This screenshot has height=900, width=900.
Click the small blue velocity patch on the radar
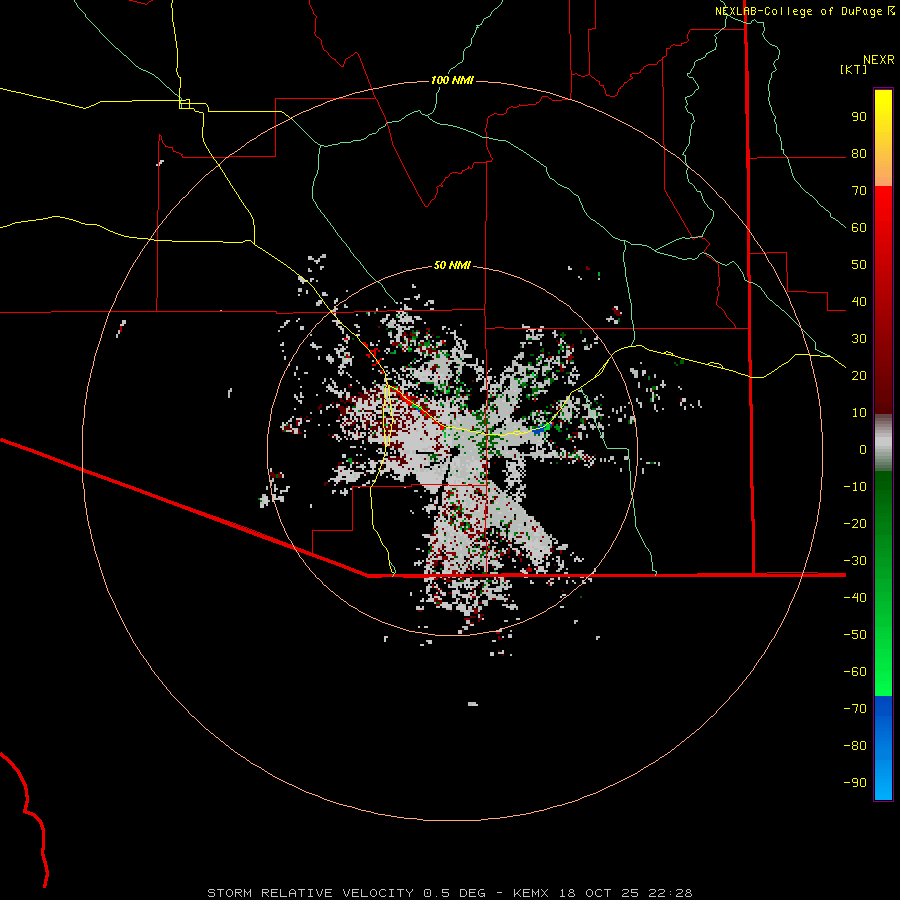coord(540,428)
